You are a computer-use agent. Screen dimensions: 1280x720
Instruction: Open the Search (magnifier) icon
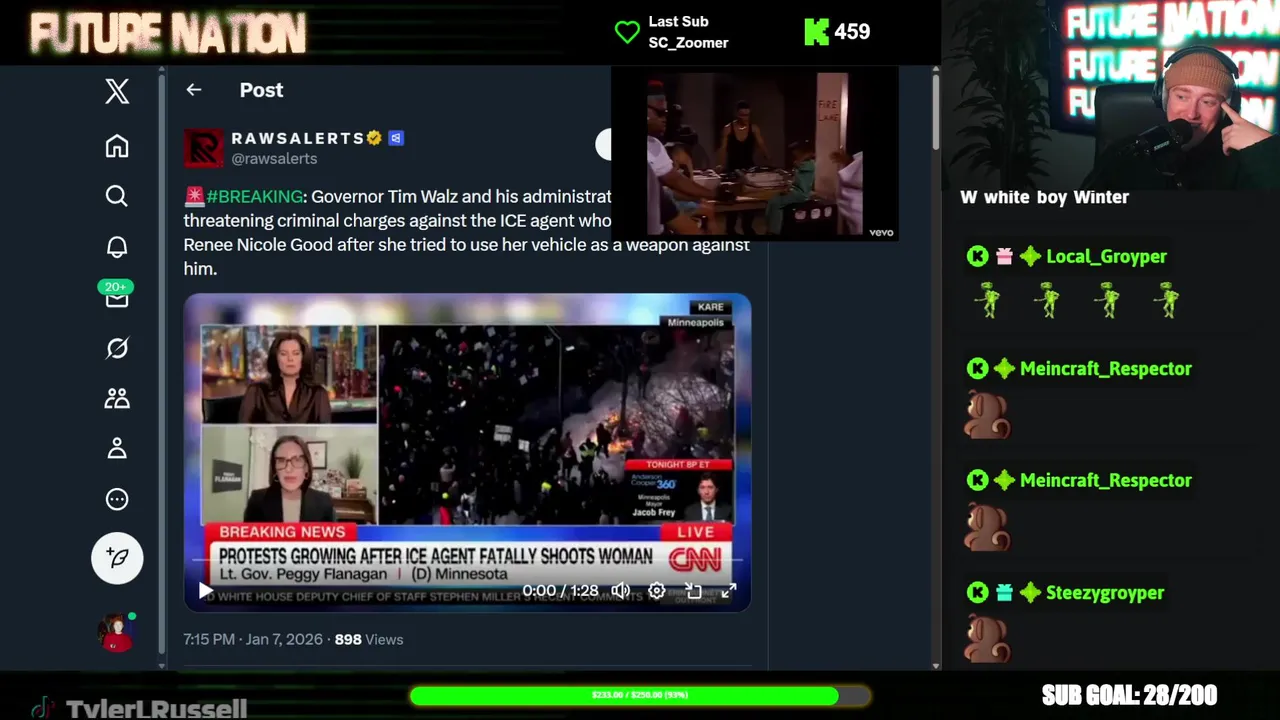[117, 196]
